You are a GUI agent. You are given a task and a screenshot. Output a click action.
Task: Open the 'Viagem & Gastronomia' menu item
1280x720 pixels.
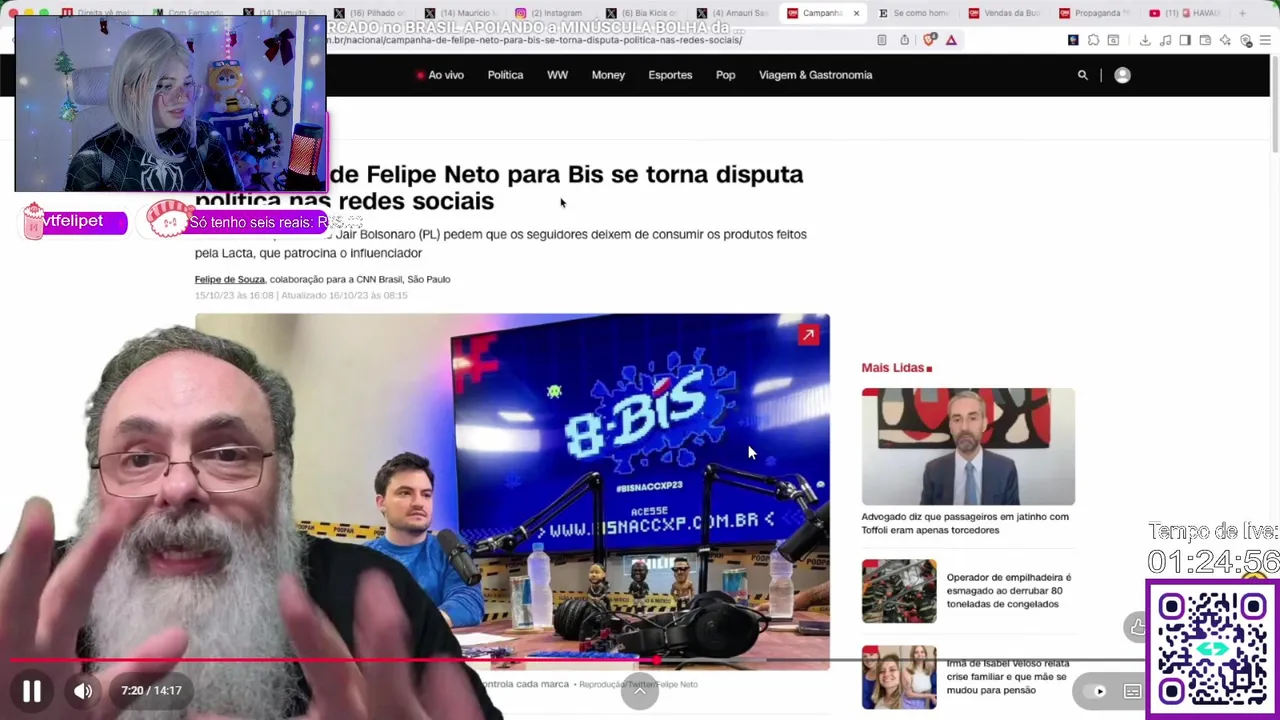(x=815, y=75)
